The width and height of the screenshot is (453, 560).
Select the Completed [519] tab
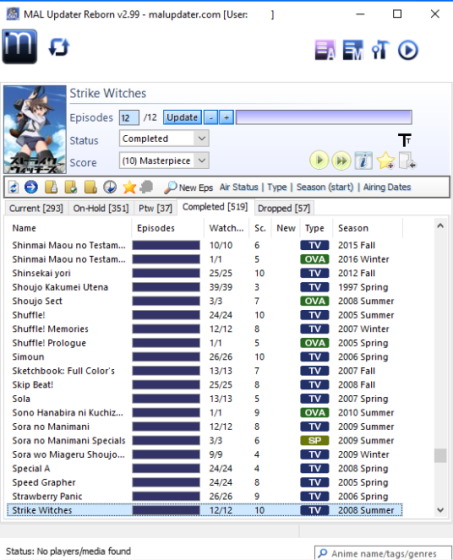pyautogui.click(x=215, y=207)
